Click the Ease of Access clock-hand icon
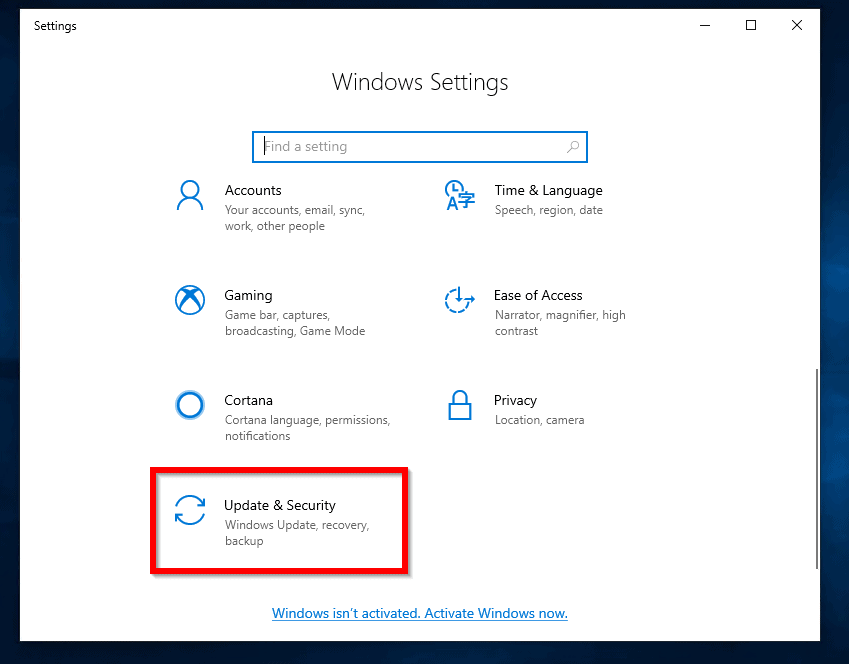Viewport: 849px width, 664px height. [x=460, y=301]
